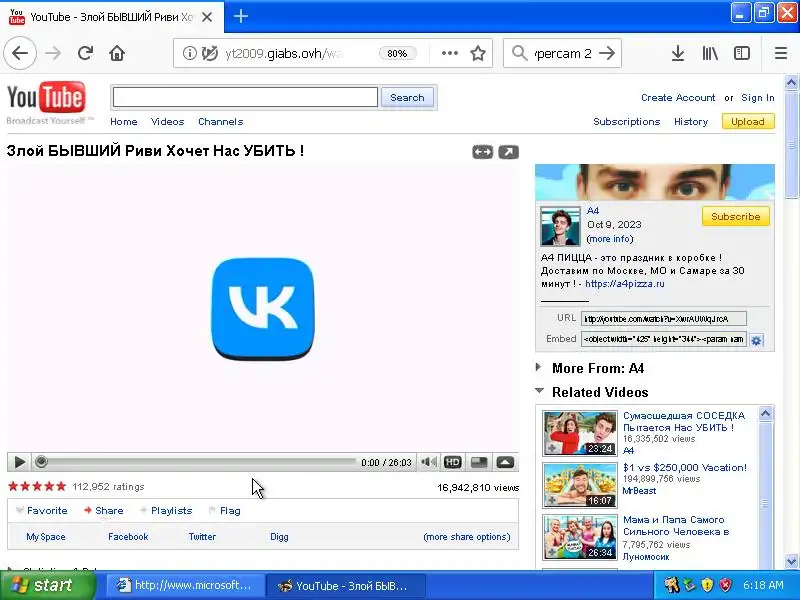Go back with the browser back arrow
The height and width of the screenshot is (600, 800).
[20, 53]
